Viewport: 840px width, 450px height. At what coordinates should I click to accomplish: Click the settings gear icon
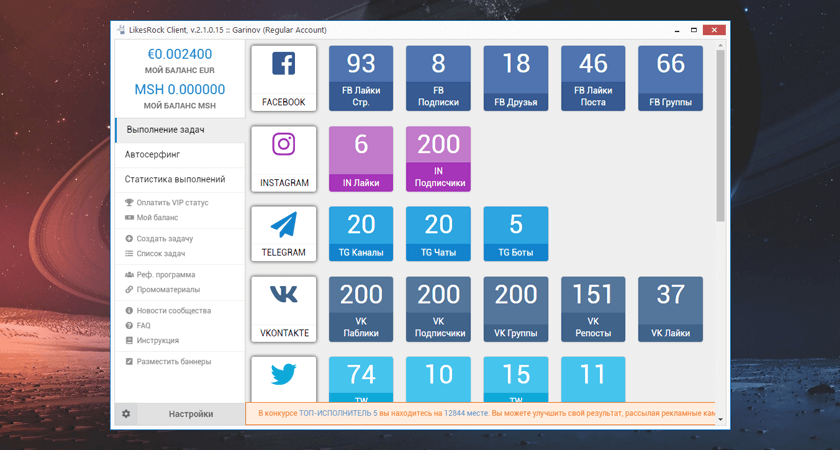(126, 414)
